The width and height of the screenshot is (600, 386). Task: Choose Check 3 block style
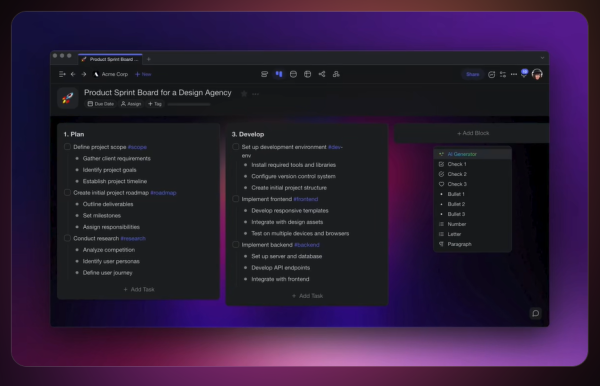(x=473, y=184)
